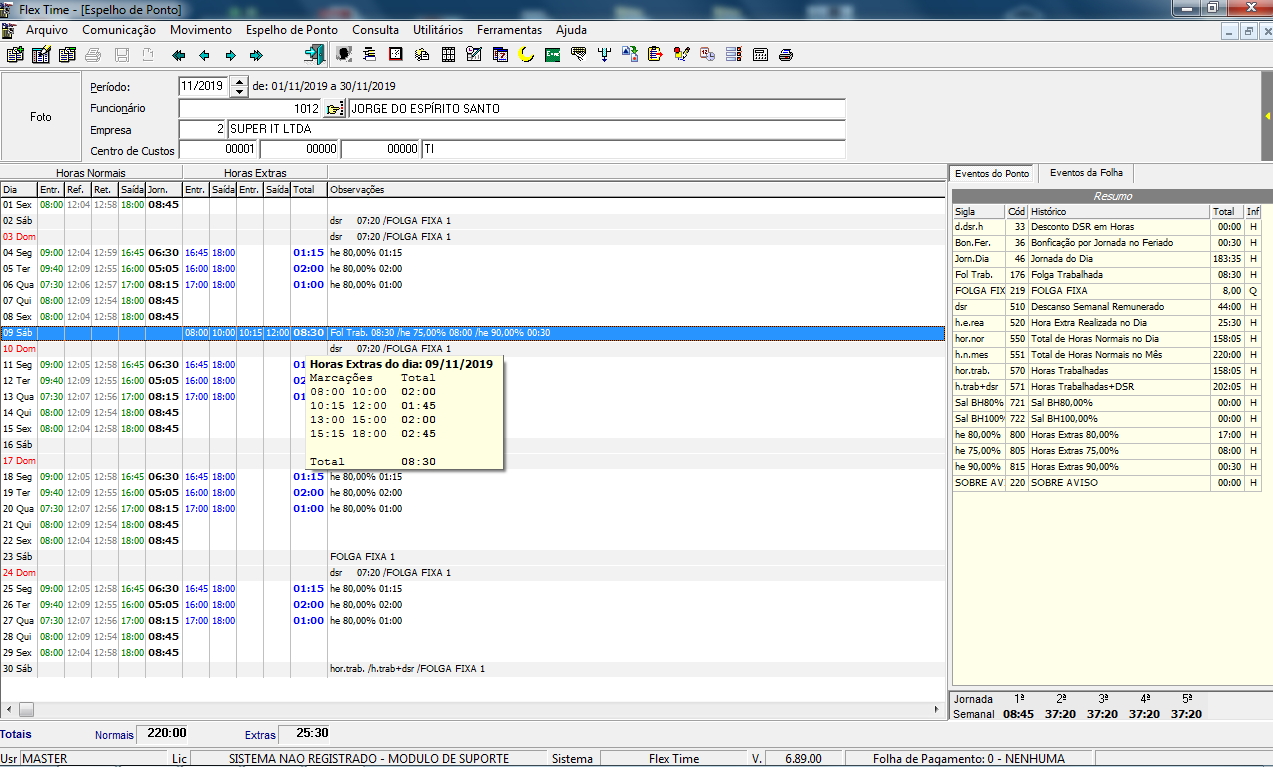
Task: Select the SOBRE AVISO summary row
Action: pos(1107,483)
